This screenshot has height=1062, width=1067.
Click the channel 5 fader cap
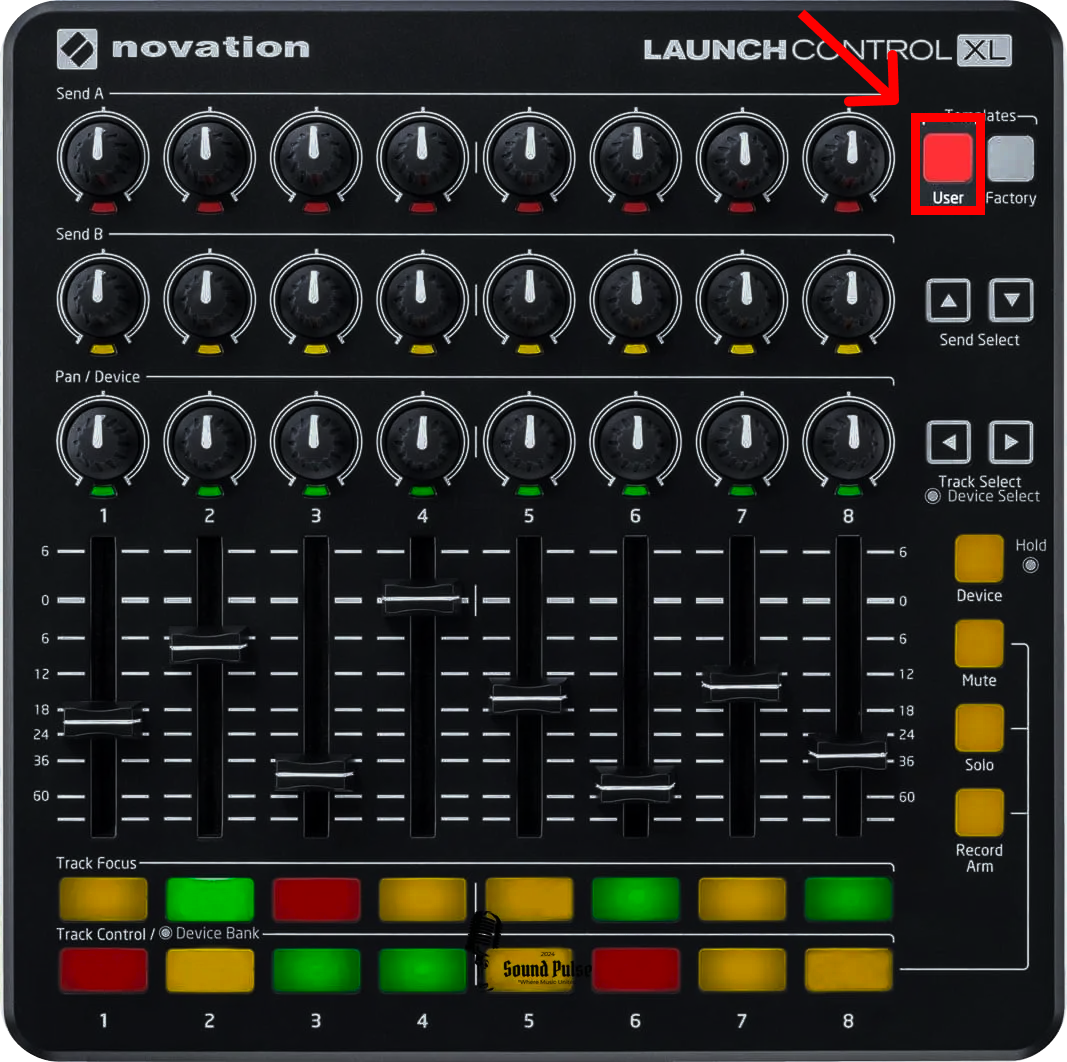click(529, 697)
